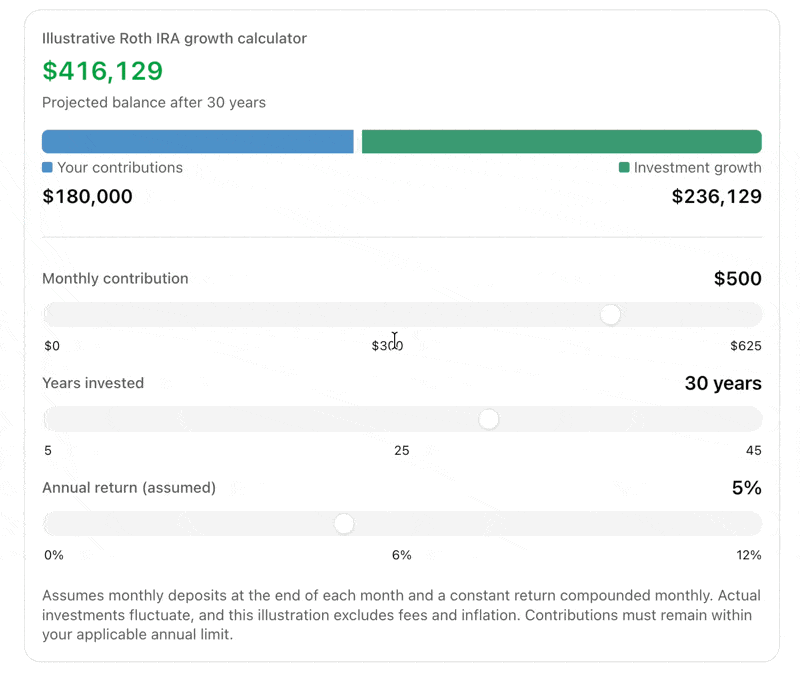Click the Monthly contribution label
Screen dimensions: 800x677
[115, 279]
